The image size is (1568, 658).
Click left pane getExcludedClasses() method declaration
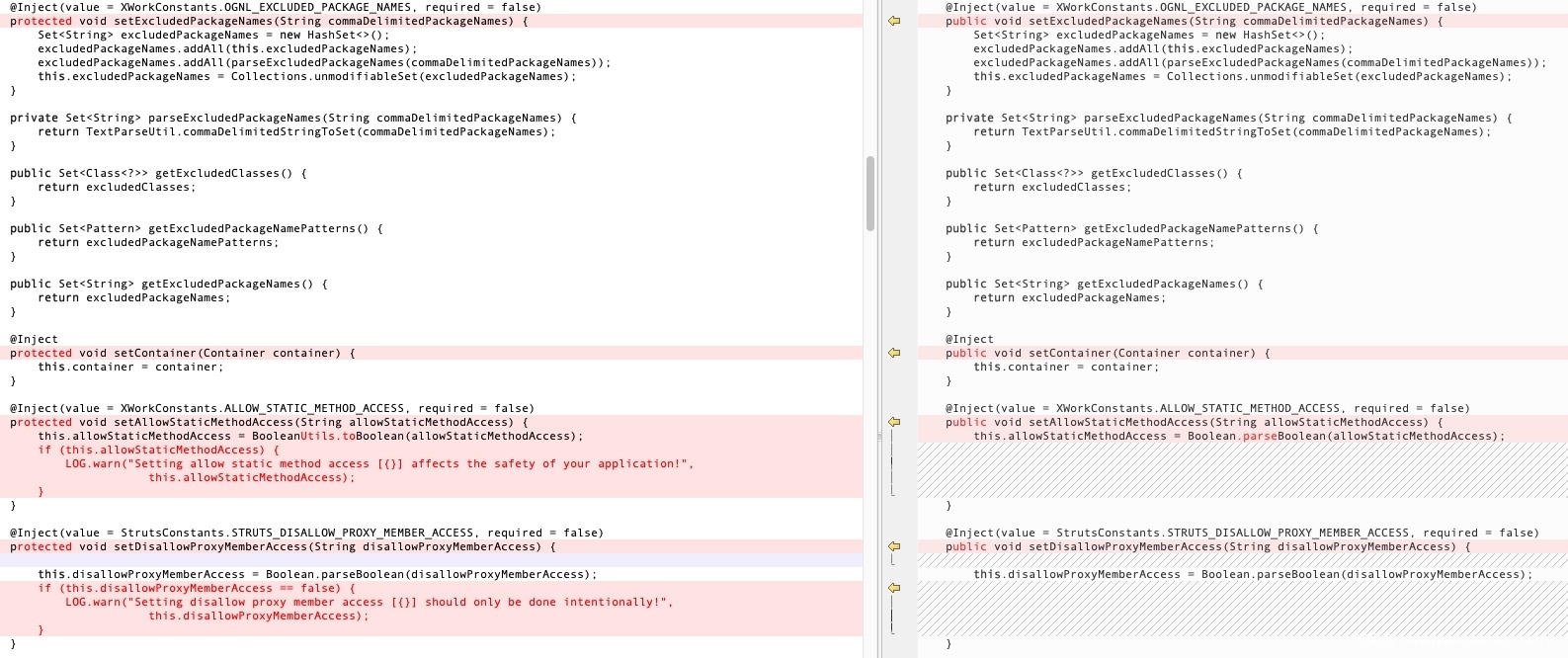pyautogui.click(x=158, y=173)
